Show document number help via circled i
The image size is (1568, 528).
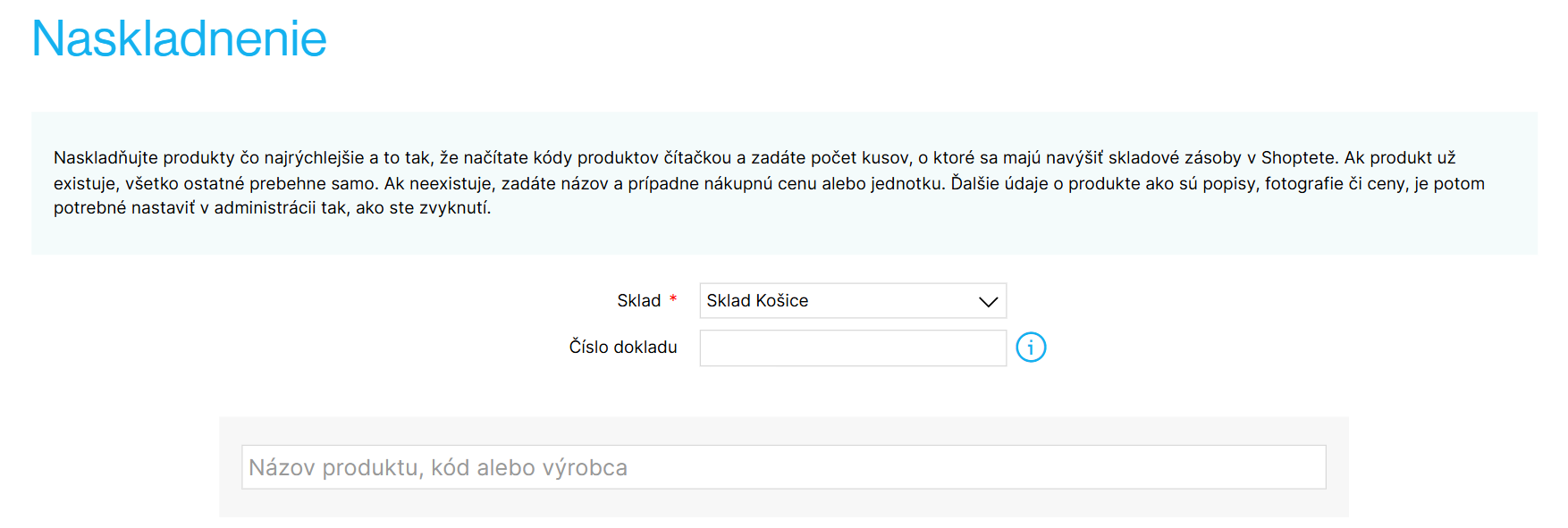click(1031, 347)
